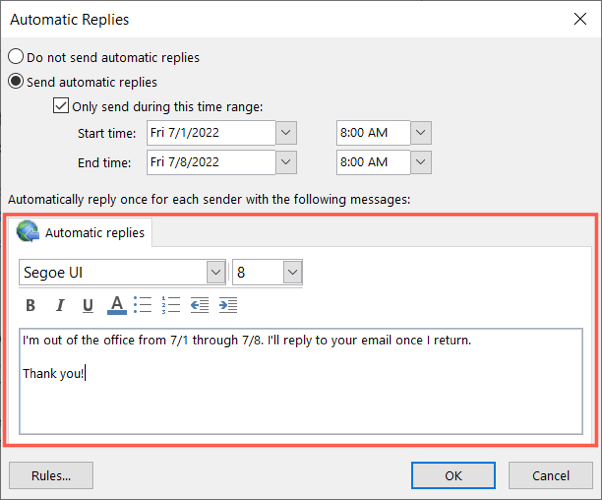Decrease indent of the message text
602x500 pixels.
pyautogui.click(x=200, y=305)
